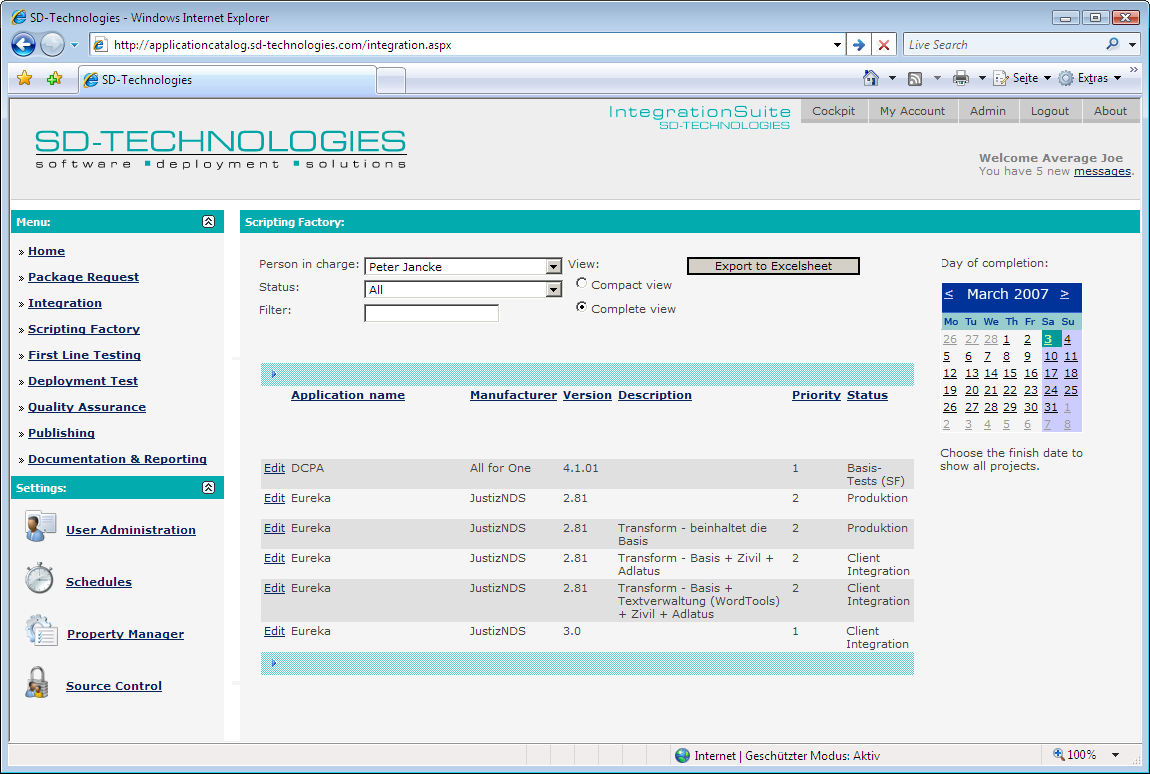The width and height of the screenshot is (1150, 774).
Task: Open the About tab
Action: pos(1110,111)
